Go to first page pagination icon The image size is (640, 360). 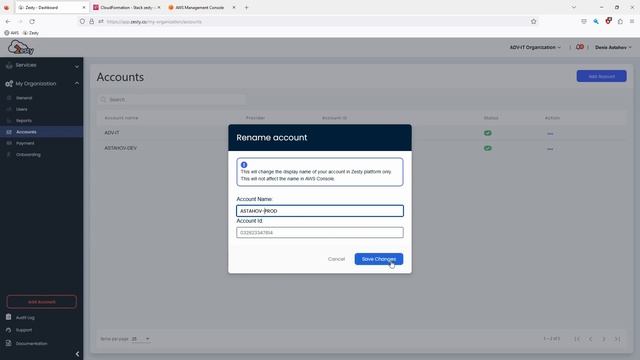coord(577,339)
